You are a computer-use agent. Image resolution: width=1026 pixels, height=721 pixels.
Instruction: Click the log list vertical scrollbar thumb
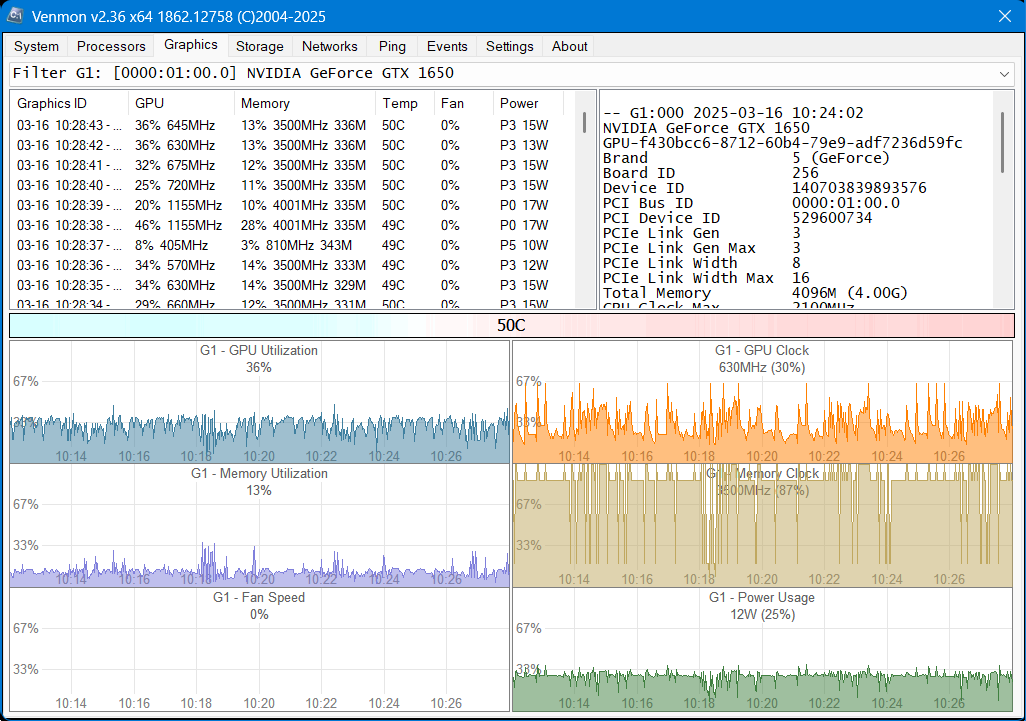(x=584, y=123)
